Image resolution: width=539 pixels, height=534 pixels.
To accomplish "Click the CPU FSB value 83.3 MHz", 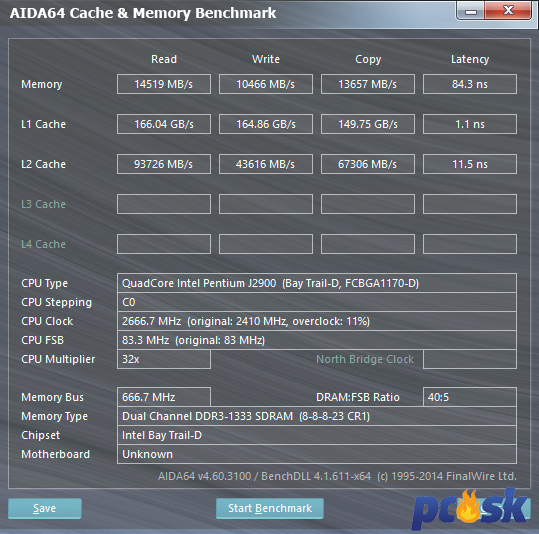I will [x=317, y=340].
